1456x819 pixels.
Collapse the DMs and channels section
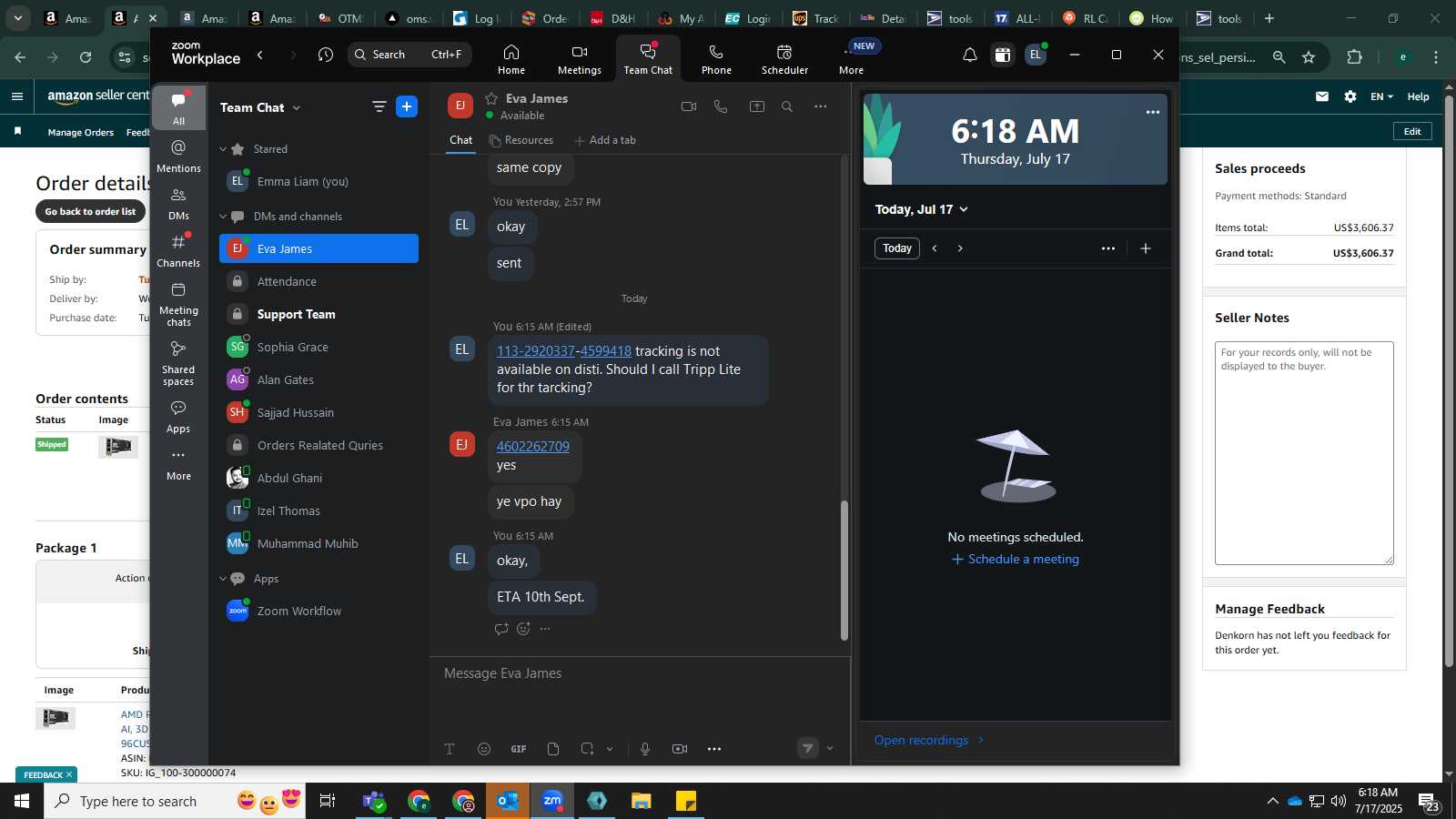pos(223,217)
